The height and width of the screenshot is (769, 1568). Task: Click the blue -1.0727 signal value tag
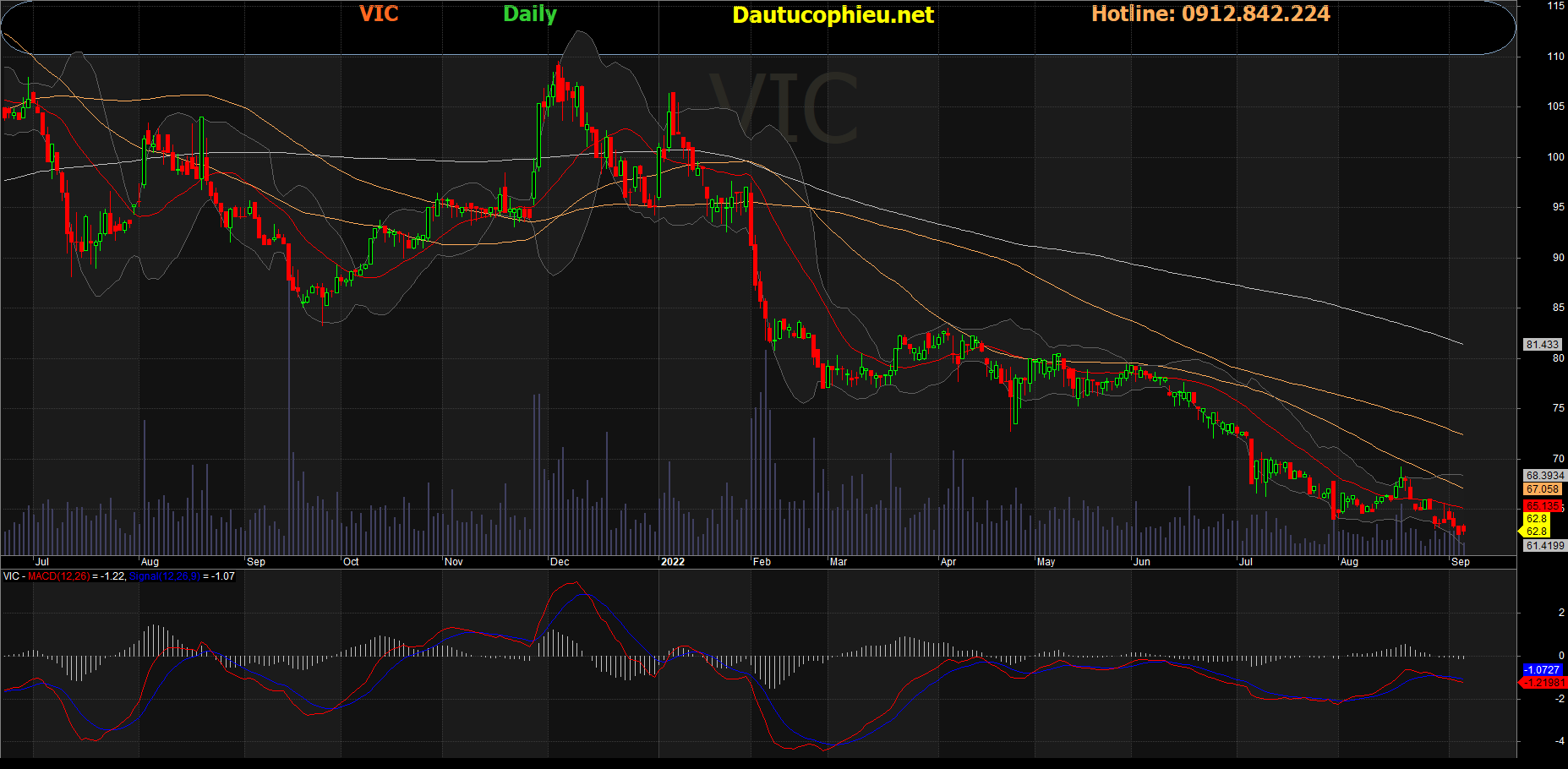click(1543, 669)
